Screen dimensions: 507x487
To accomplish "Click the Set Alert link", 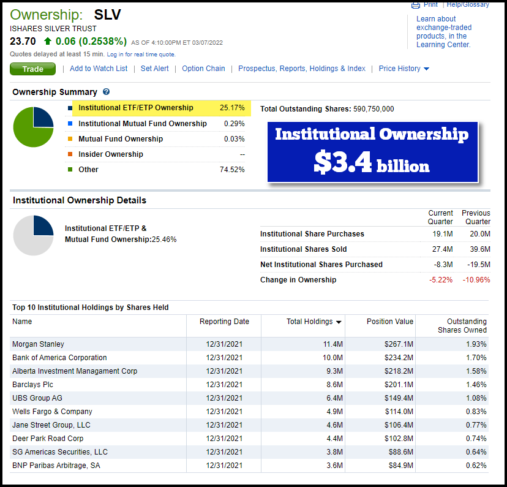I will [x=154, y=68].
